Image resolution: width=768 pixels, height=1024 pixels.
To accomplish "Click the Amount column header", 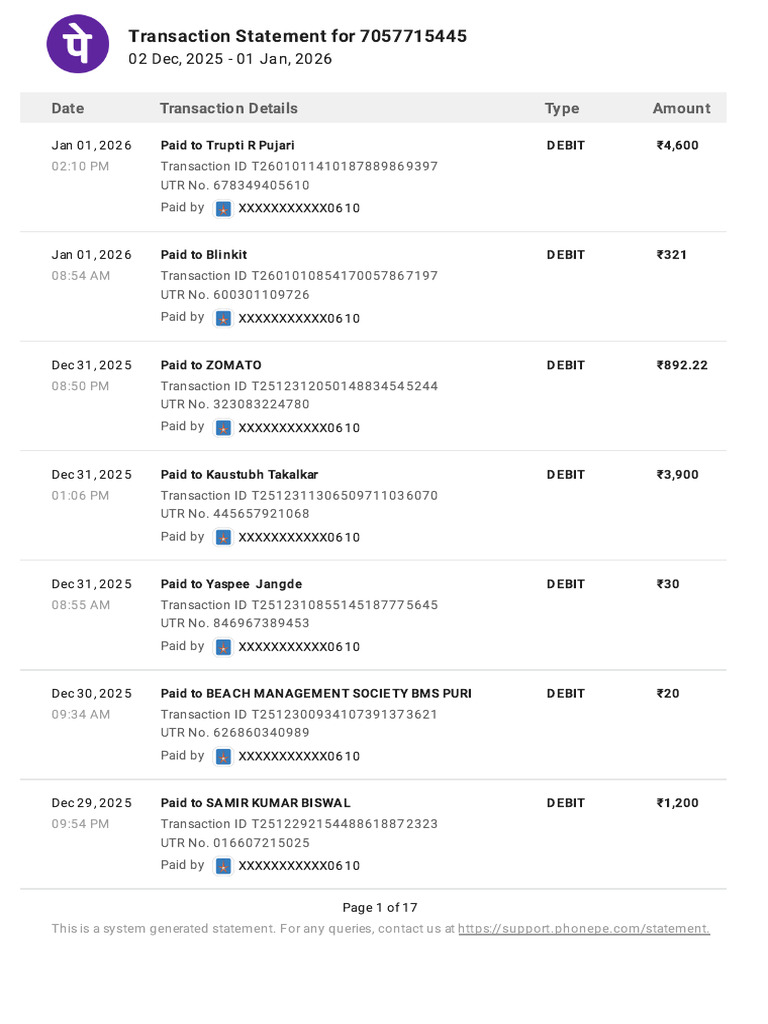I will click(x=681, y=108).
